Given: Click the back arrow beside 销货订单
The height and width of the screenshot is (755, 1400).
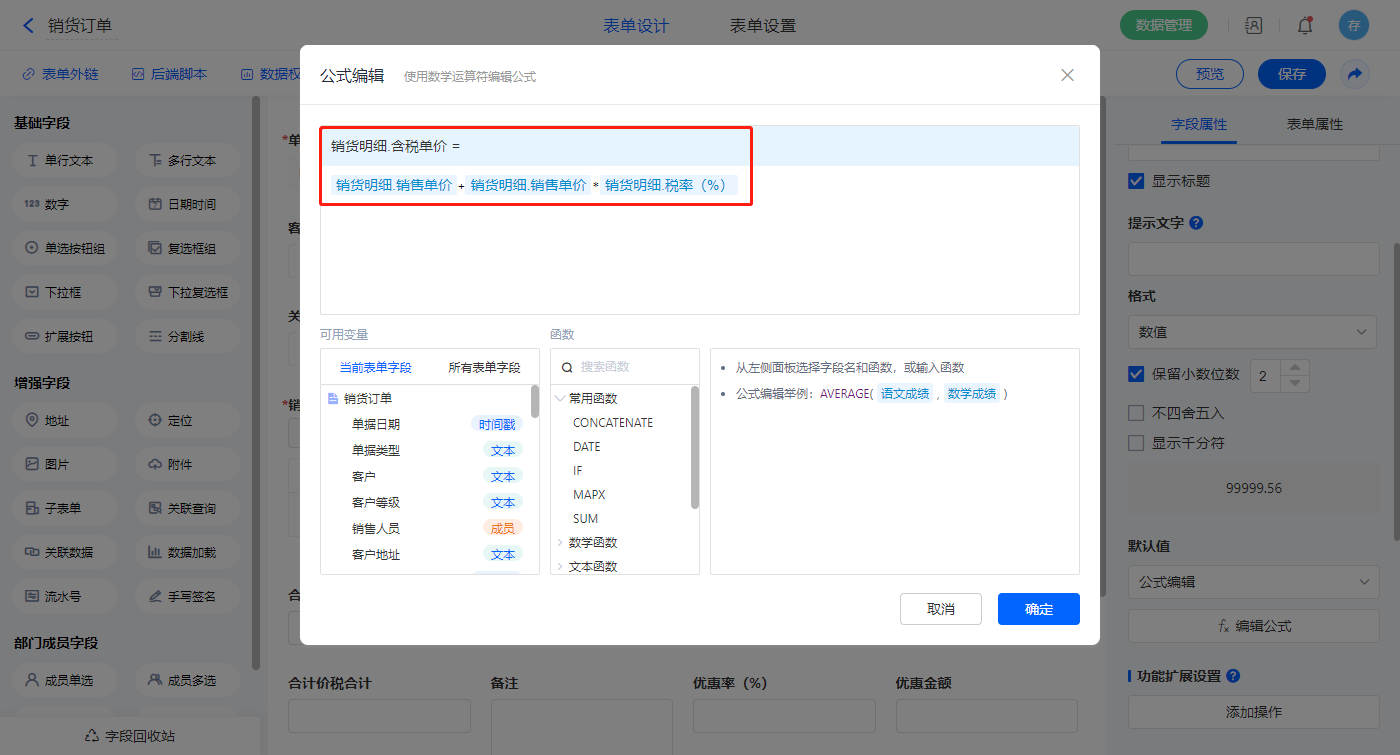Looking at the screenshot, I should tap(28, 26).
